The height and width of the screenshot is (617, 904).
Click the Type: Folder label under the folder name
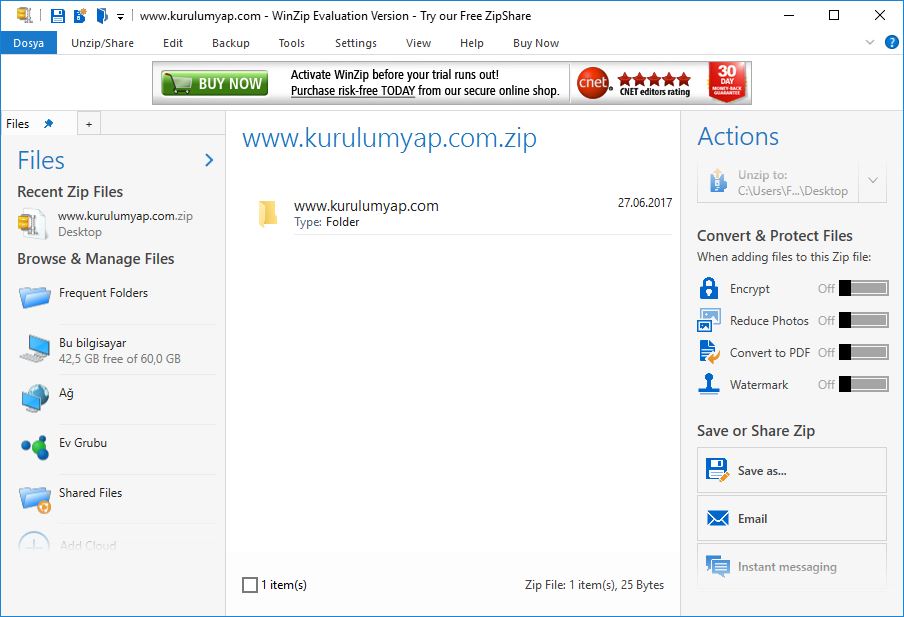tap(326, 222)
